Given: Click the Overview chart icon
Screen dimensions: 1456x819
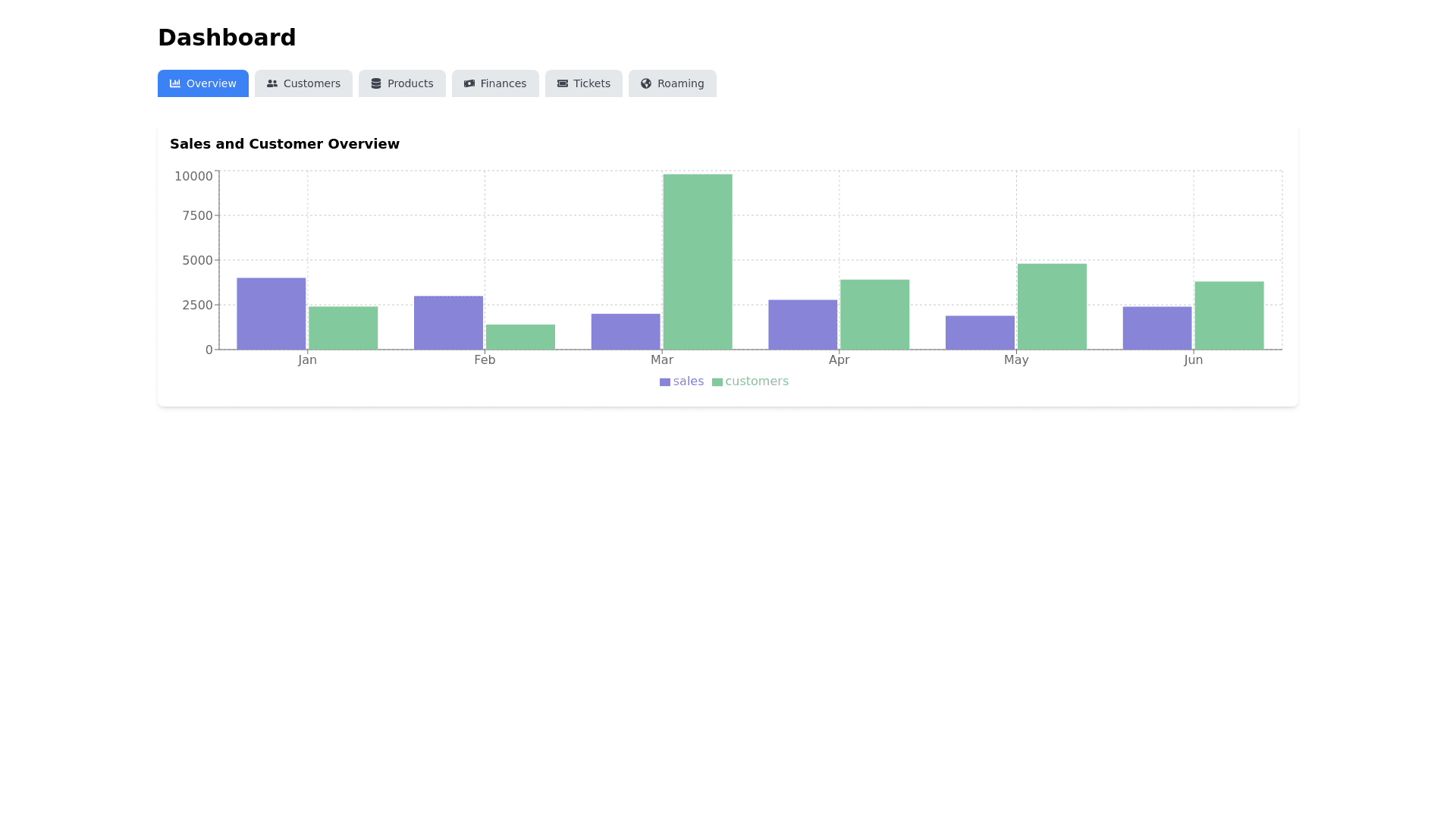Looking at the screenshot, I should [x=175, y=83].
